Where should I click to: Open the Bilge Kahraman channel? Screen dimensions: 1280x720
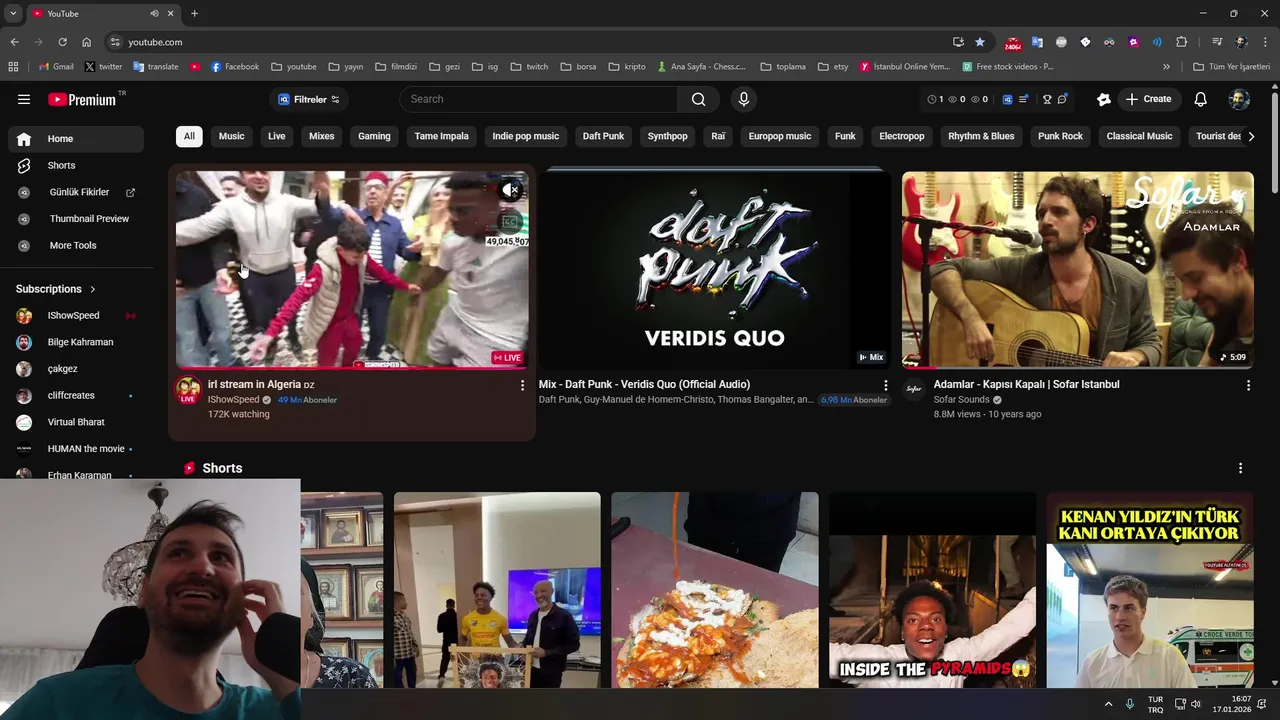[76, 342]
